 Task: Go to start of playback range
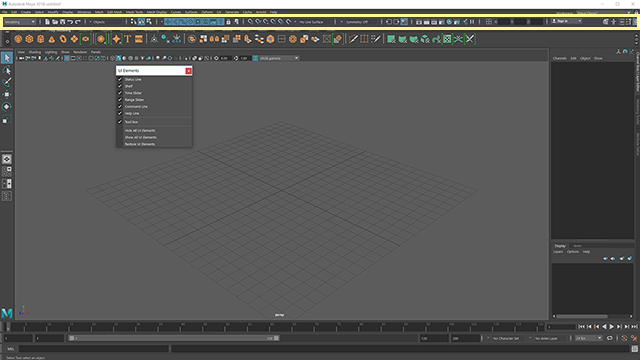pyautogui.click(x=582, y=327)
